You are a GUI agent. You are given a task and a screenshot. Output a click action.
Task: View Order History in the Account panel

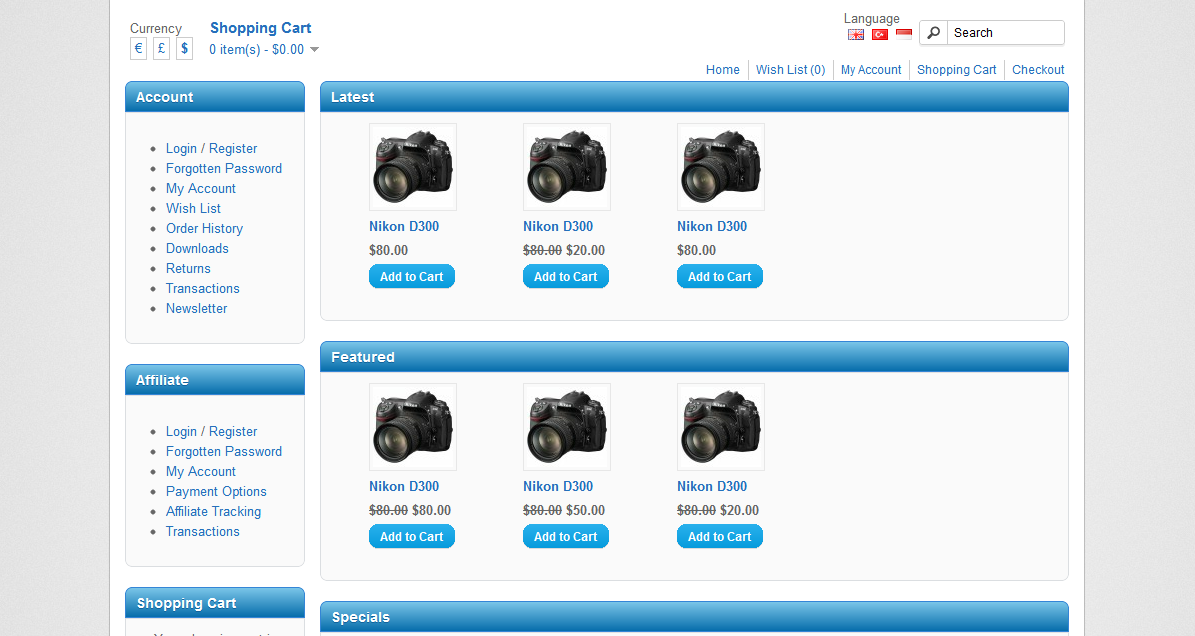pyautogui.click(x=204, y=229)
